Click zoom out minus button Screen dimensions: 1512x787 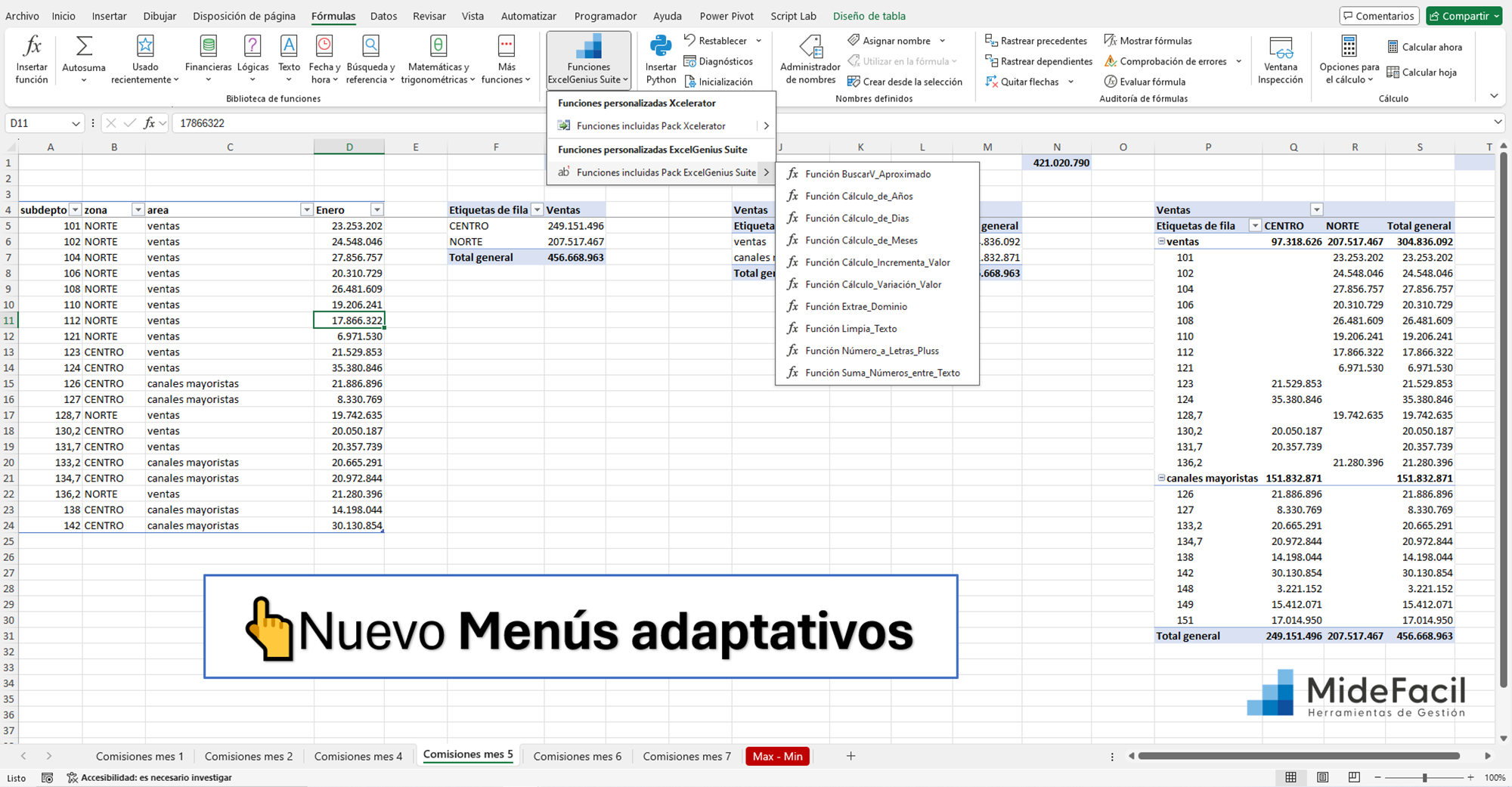pyautogui.click(x=1377, y=778)
